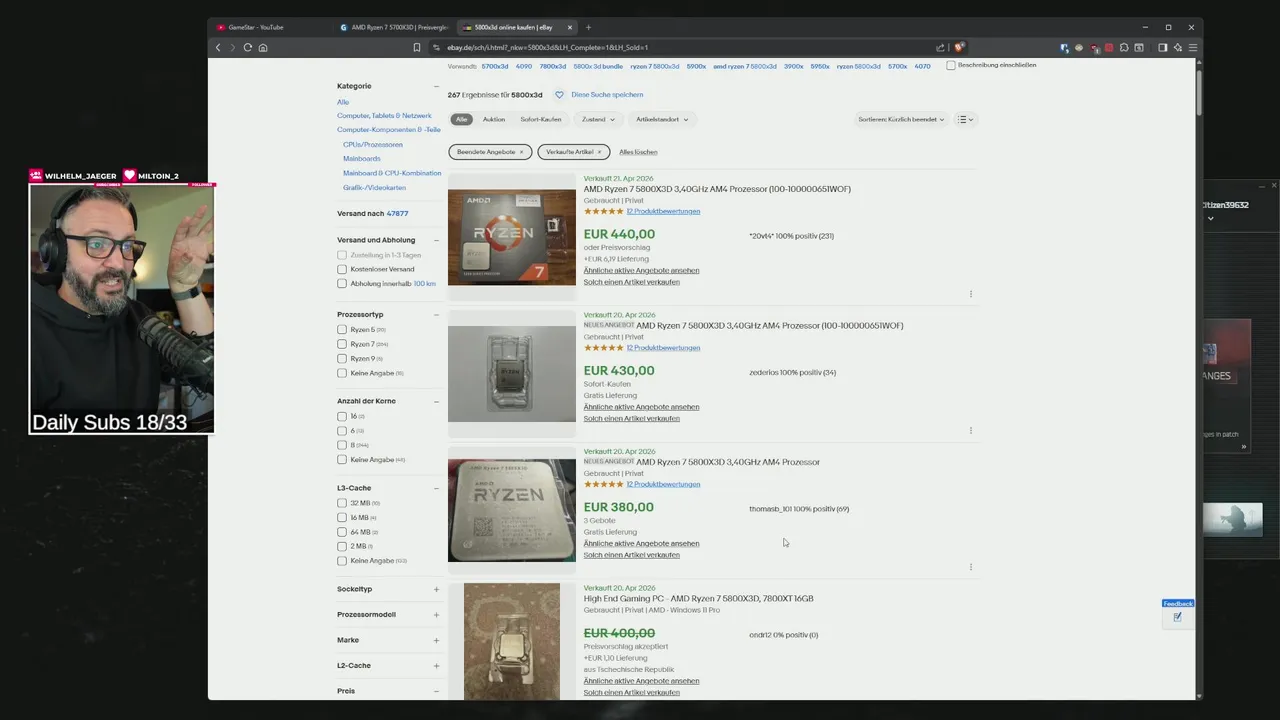
Task: Open 12 Produktbewertungen for EUR 440,00 listing
Action: pos(663,211)
